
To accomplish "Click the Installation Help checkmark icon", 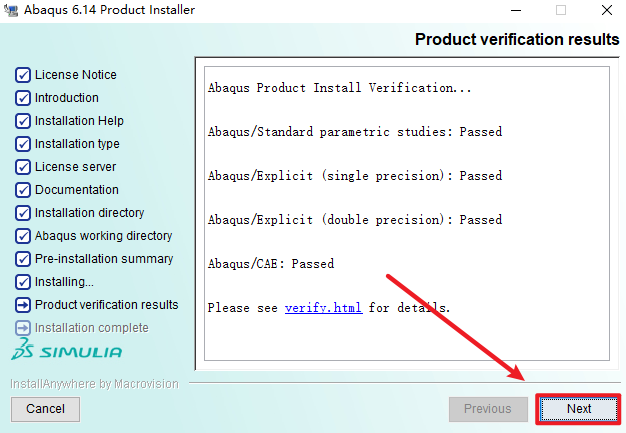I will click(23, 121).
